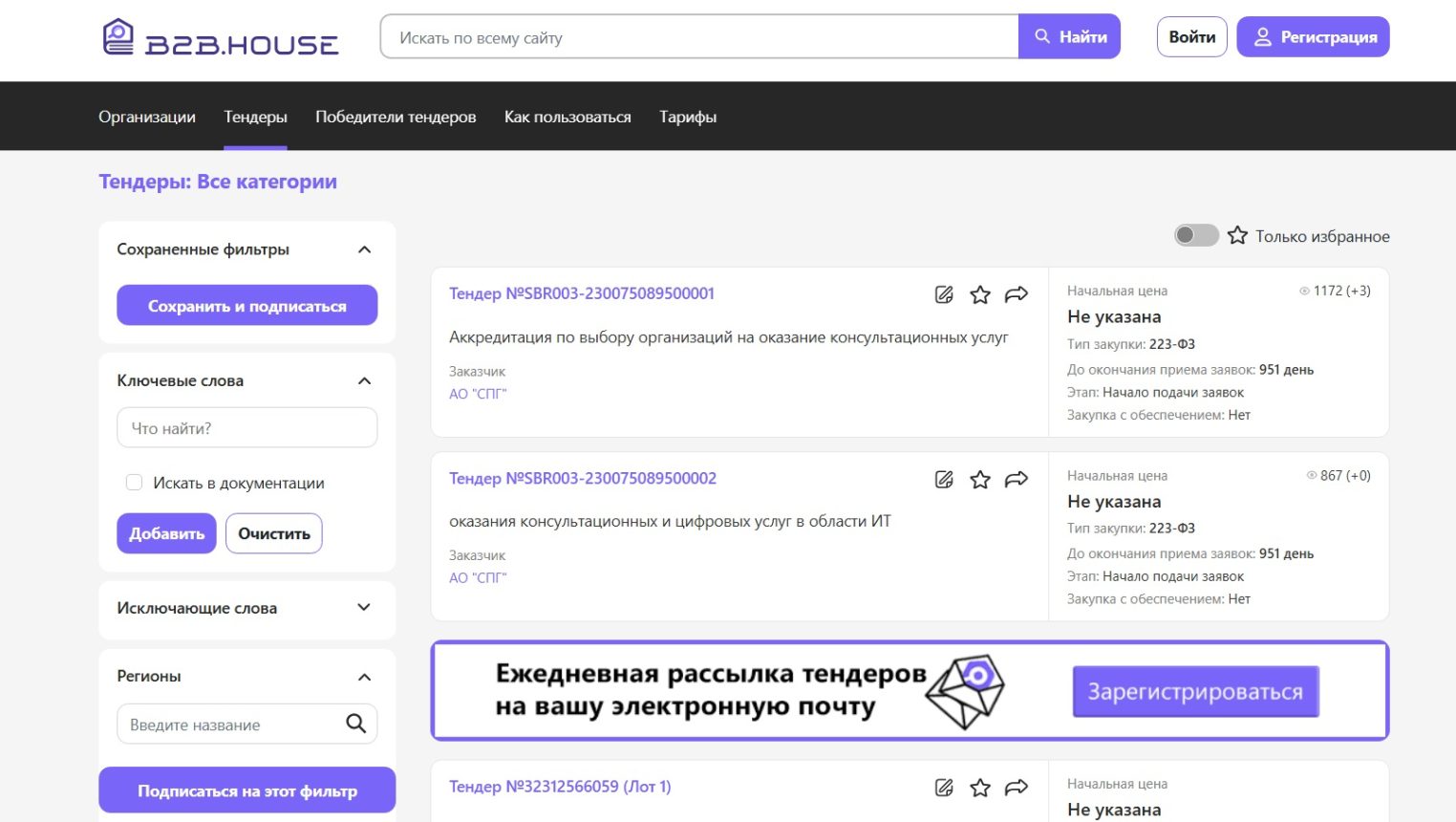Enable the Искать в документации checkbox
Screen dimensions: 1456x822
click(135, 483)
